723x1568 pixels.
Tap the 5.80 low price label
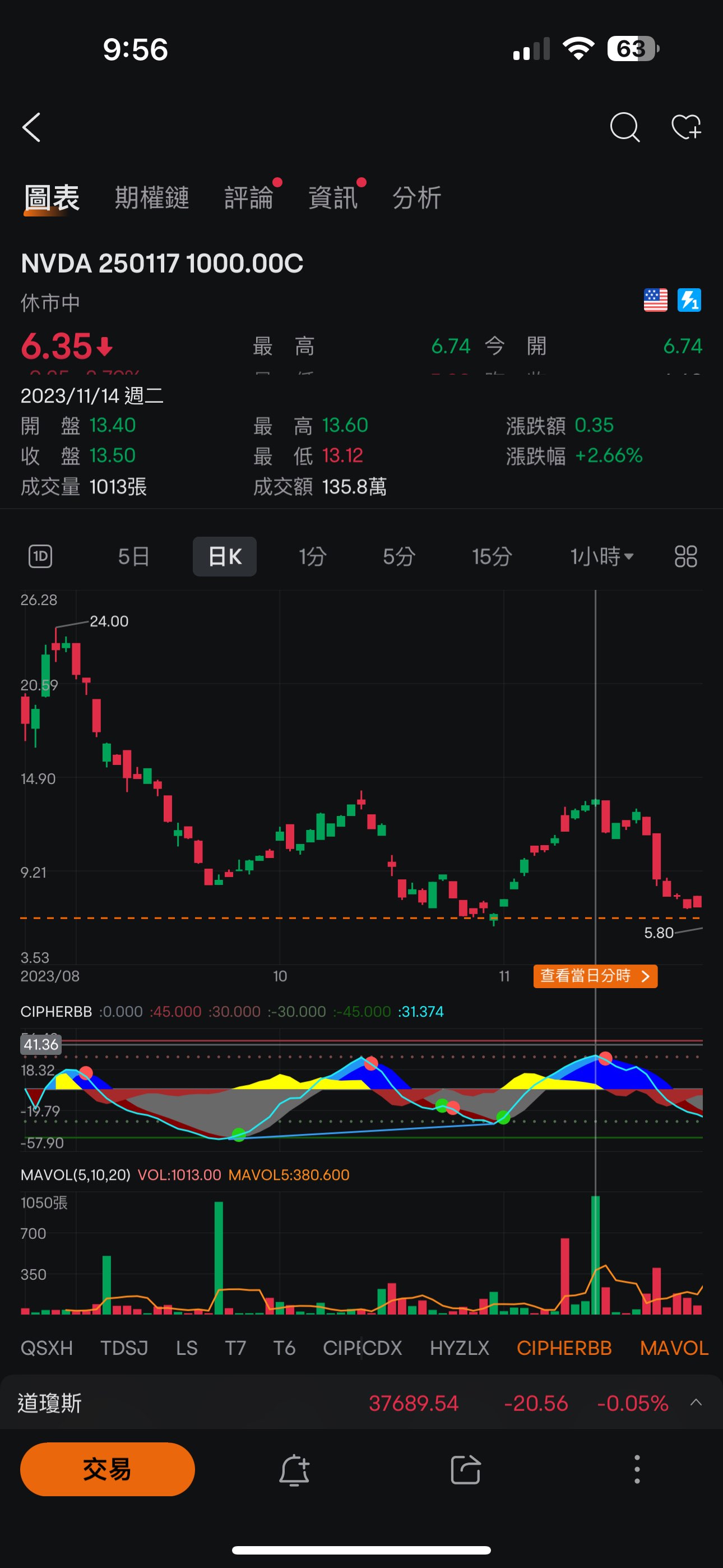point(659,933)
